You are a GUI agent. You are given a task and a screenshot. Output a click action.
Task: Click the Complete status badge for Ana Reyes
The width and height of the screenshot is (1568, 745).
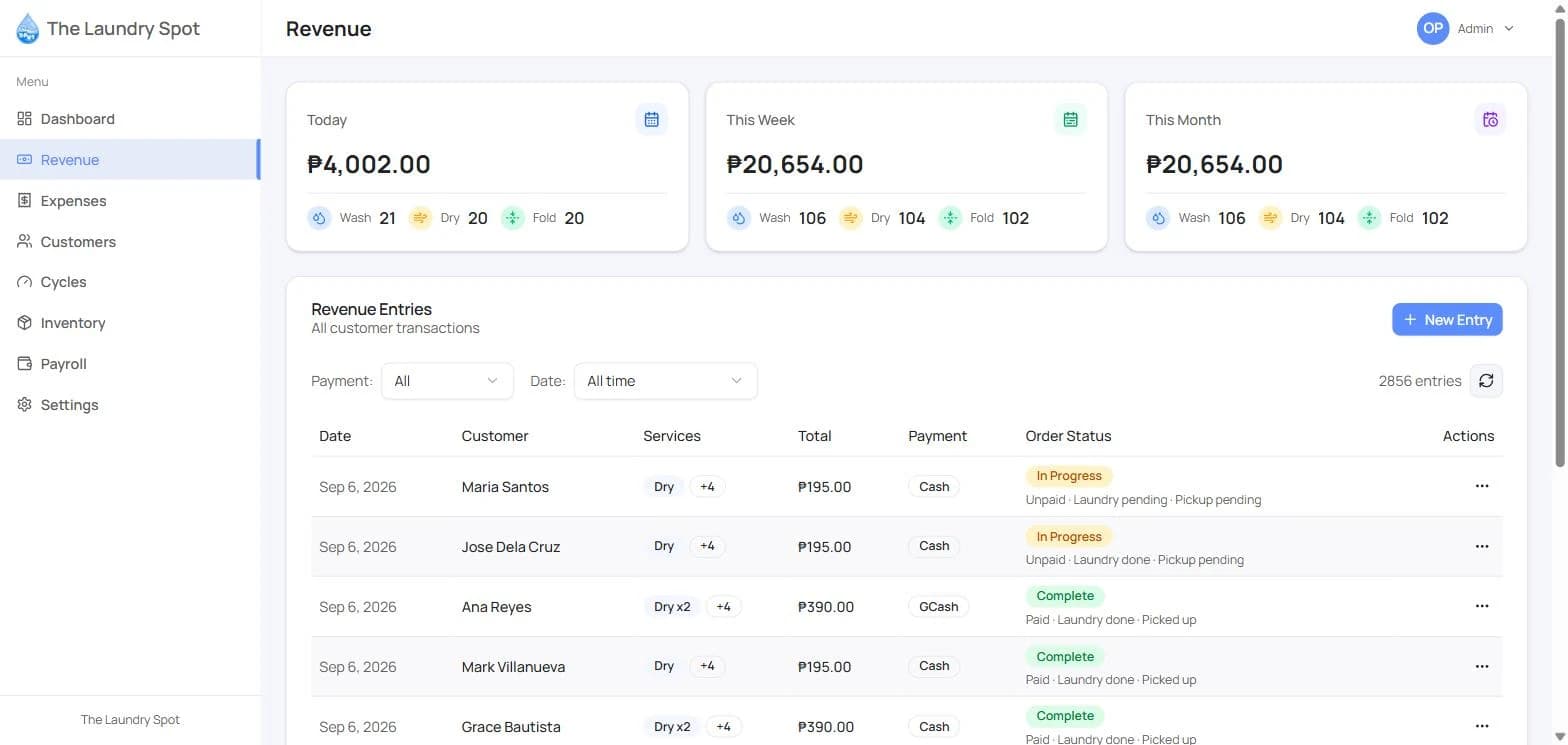(x=1065, y=596)
